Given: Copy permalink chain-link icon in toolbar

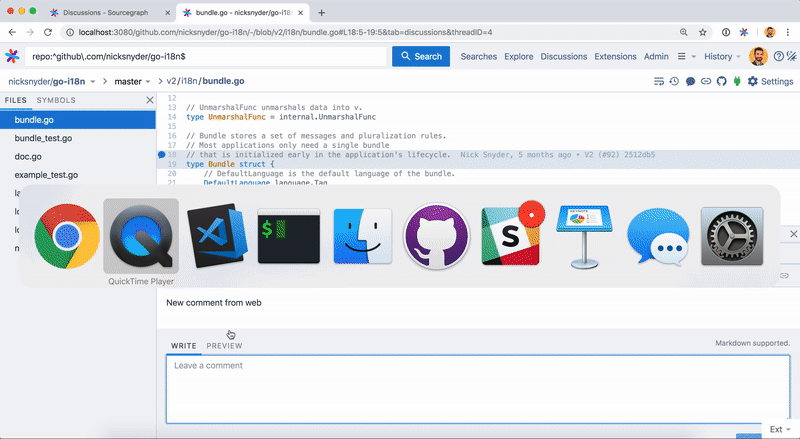Looking at the screenshot, I should (x=706, y=81).
